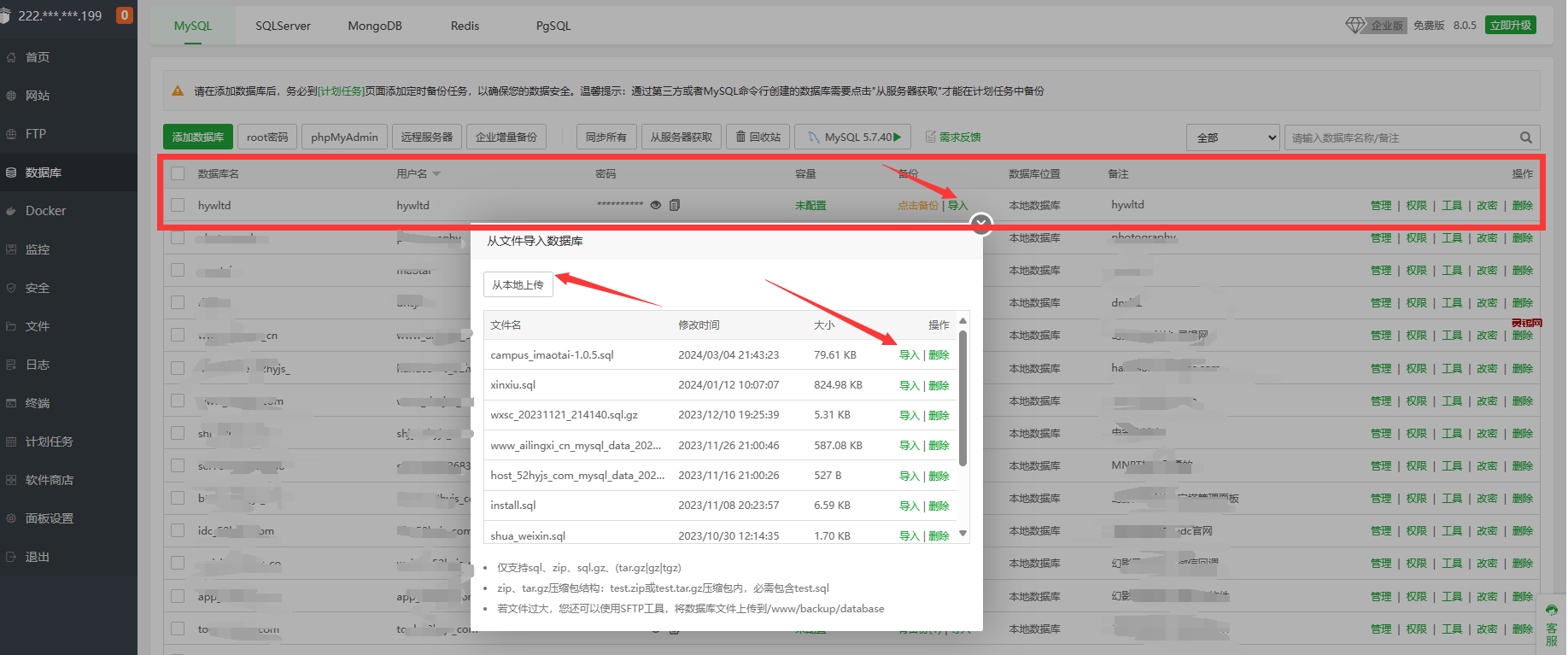Viewport: 1568px width, 655px height.
Task: Copy the hywltd password with clipboard icon
Action: pos(675,205)
